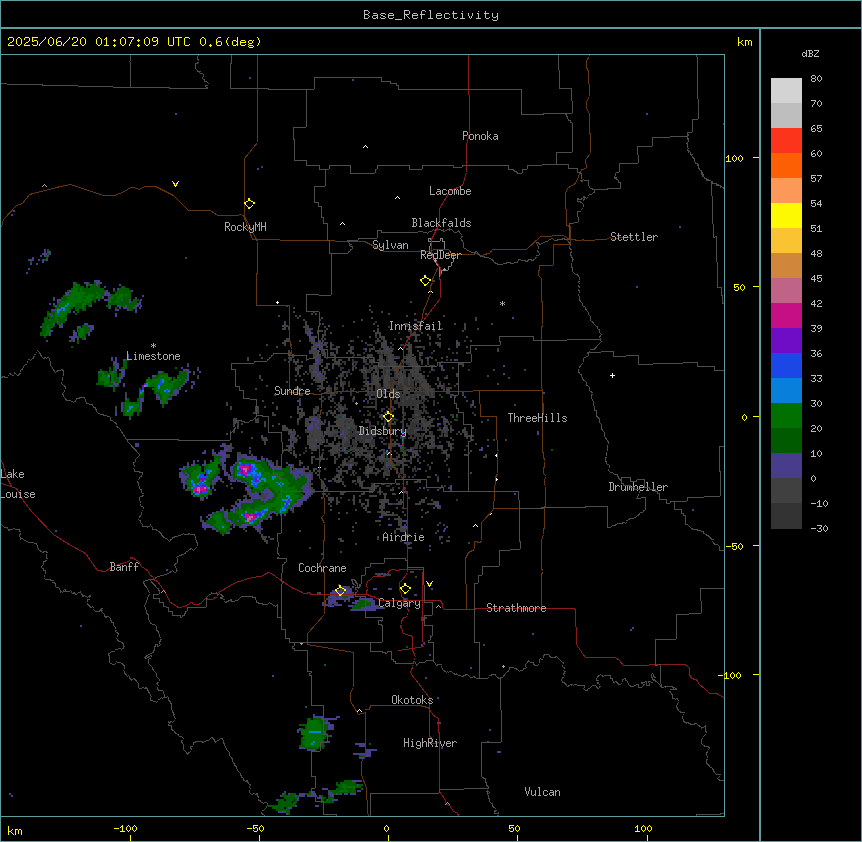The width and height of the screenshot is (862, 842).
Task: Click the Stettler city label
Action: point(634,237)
